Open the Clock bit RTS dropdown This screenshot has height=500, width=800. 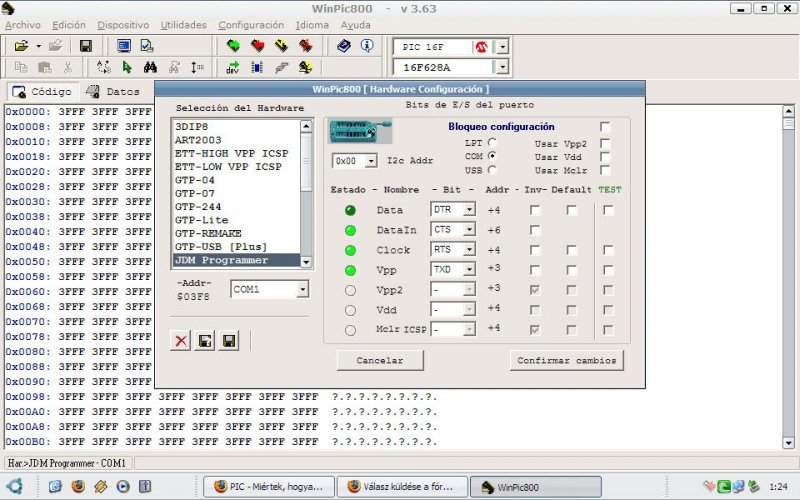[x=469, y=249]
